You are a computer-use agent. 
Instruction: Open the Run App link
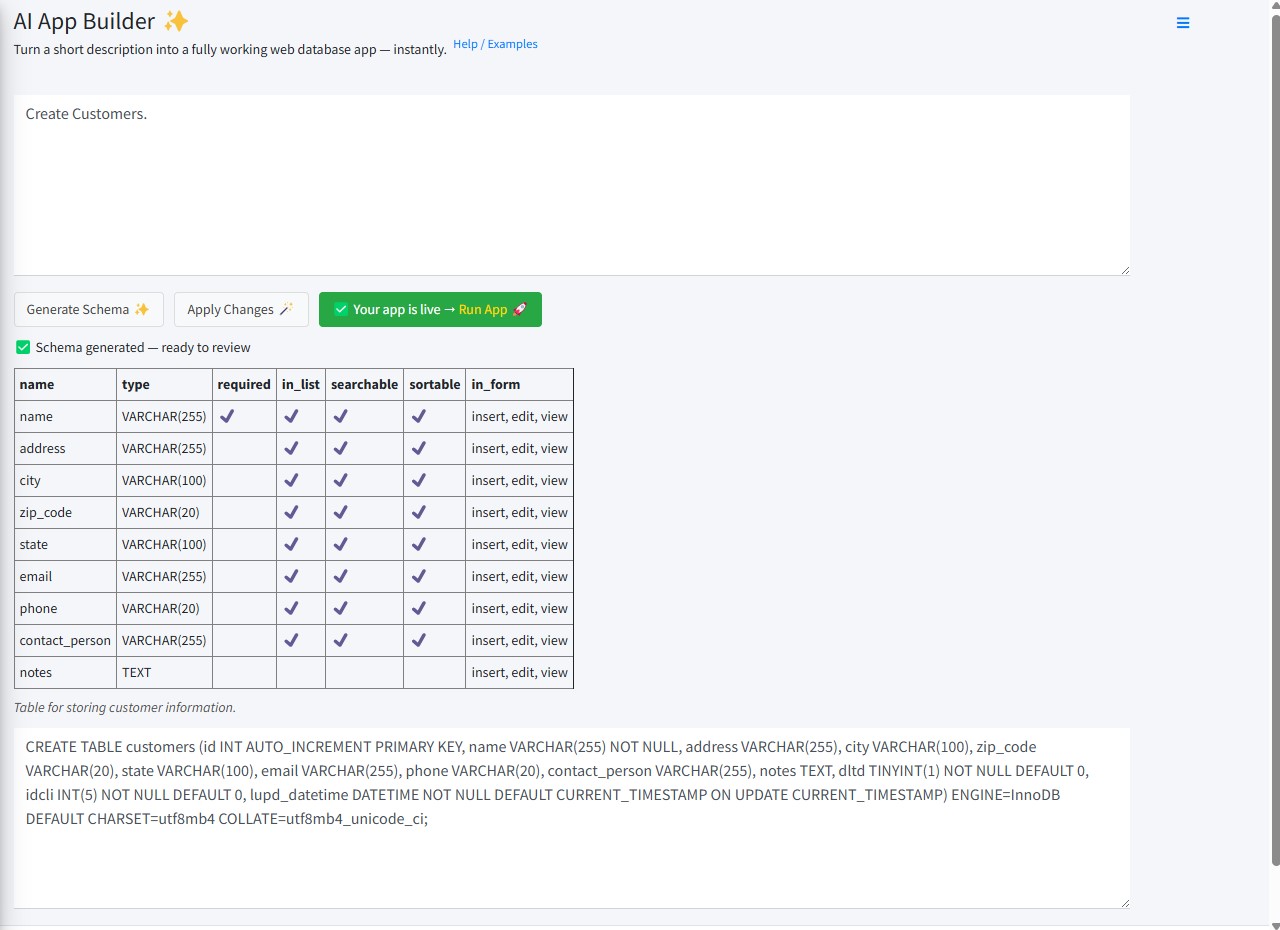(483, 310)
